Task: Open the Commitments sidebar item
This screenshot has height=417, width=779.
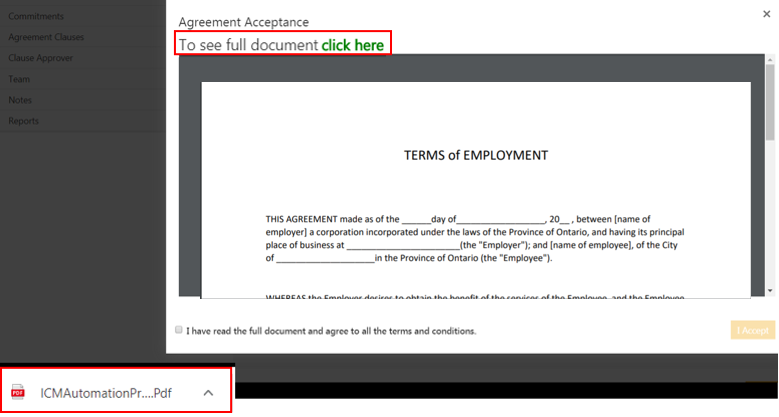Action: [36, 16]
